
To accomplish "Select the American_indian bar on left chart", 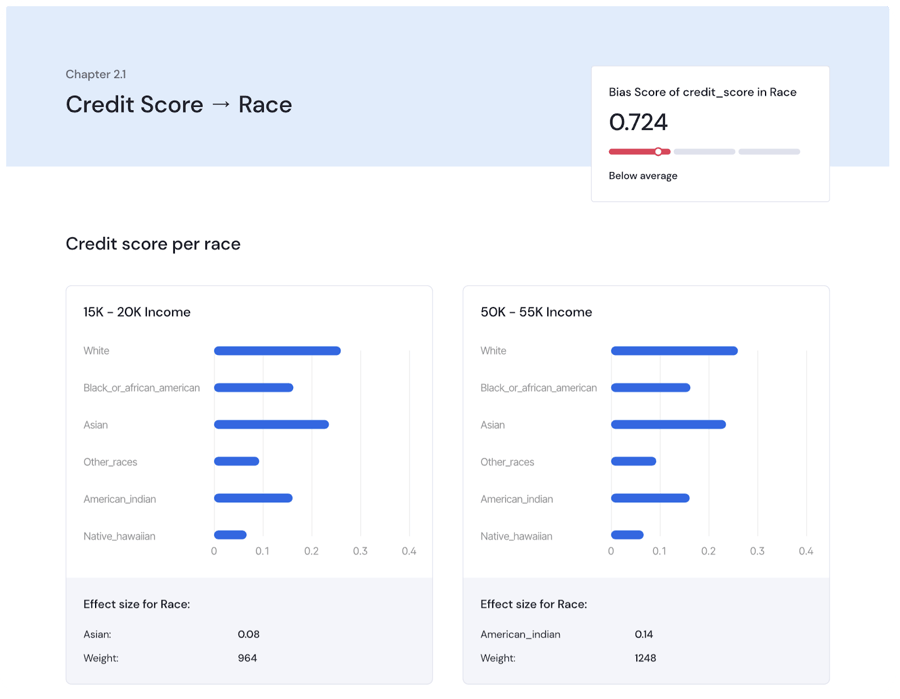I will pos(250,498).
